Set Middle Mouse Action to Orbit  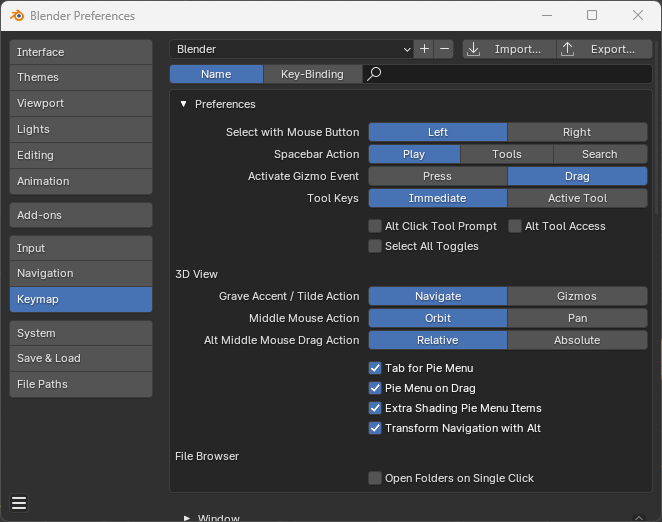(x=438, y=318)
